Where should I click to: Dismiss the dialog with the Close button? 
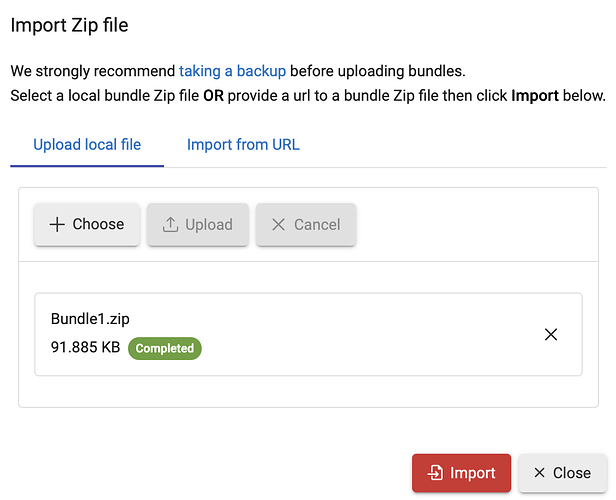(x=562, y=473)
